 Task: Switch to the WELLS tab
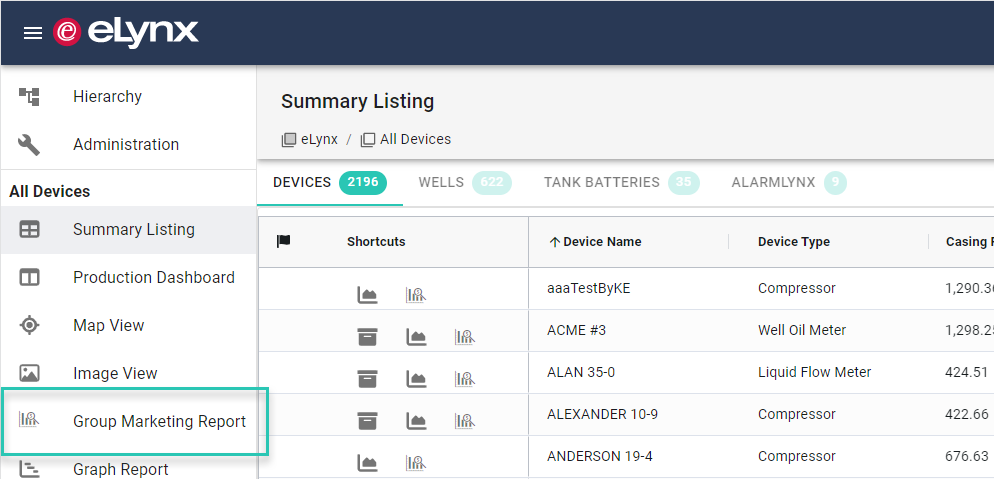[465, 183]
